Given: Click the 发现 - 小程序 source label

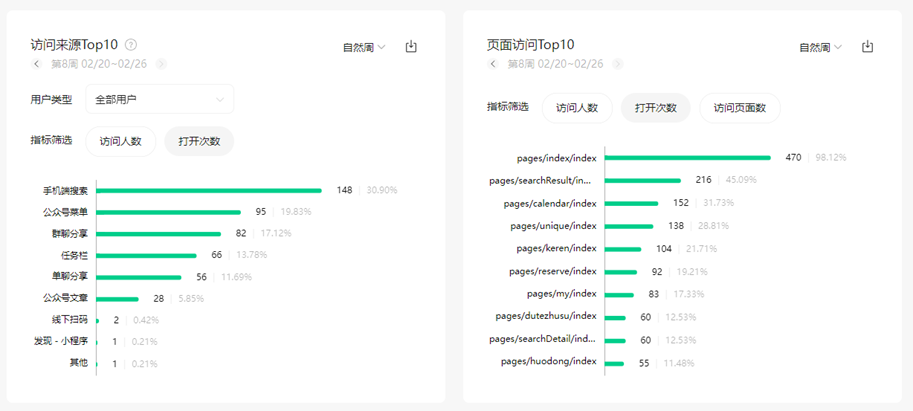Looking at the screenshot, I should pyautogui.click(x=61, y=341).
